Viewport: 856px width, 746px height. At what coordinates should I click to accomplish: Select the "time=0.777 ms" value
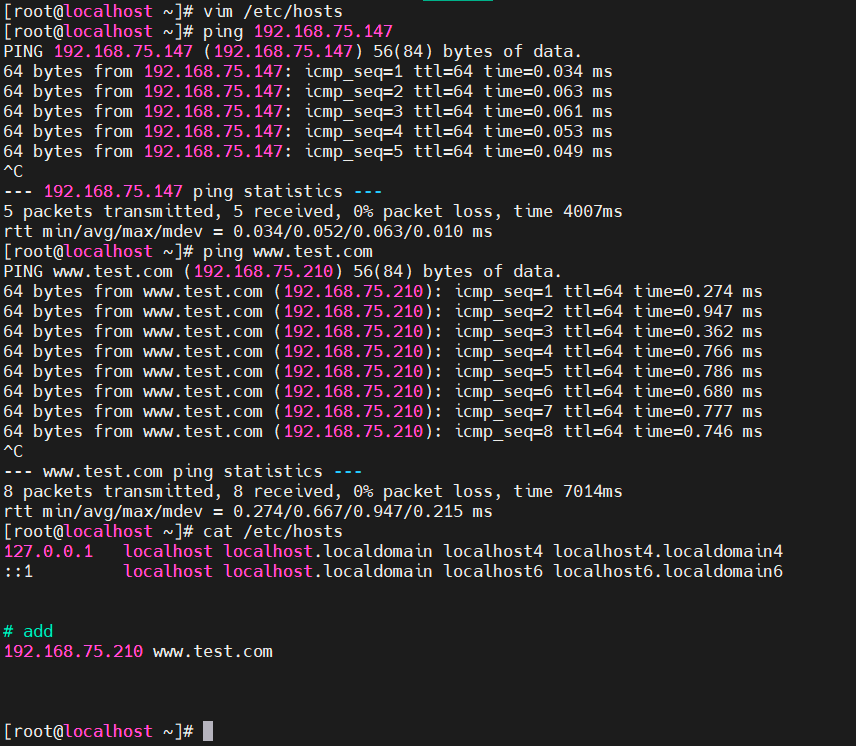pos(698,411)
